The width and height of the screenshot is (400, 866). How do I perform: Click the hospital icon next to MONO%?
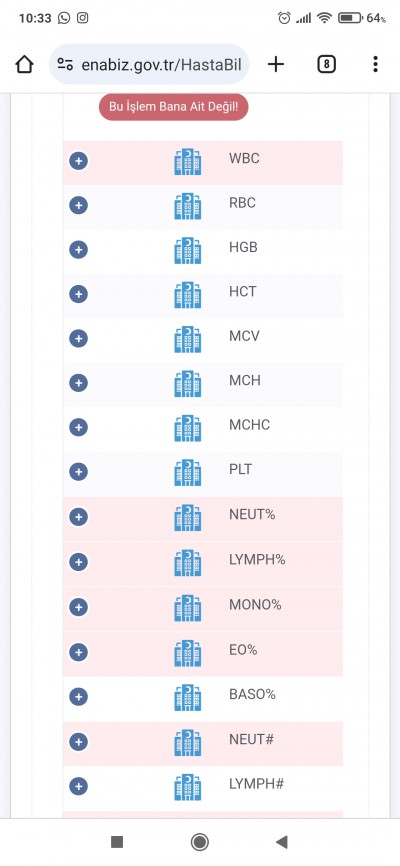click(x=187, y=608)
